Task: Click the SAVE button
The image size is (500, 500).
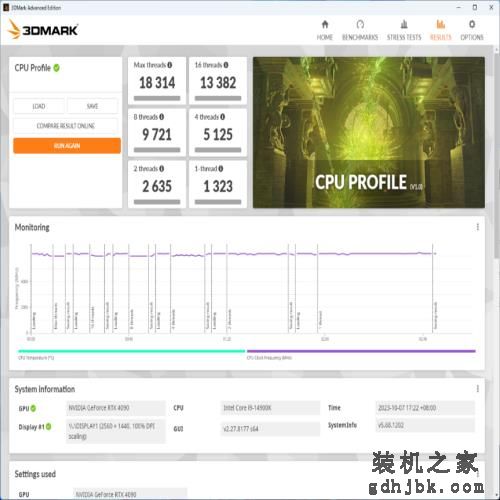Action: pos(92,106)
